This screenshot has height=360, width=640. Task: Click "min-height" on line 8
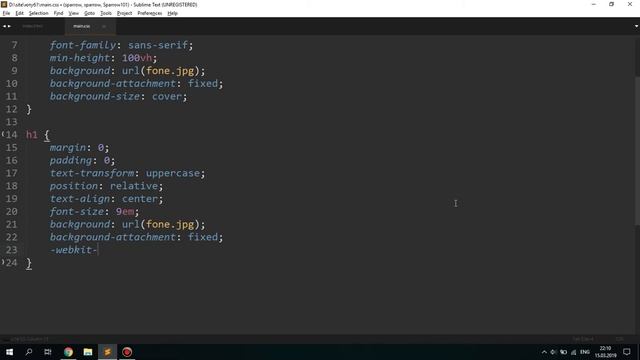point(80,58)
